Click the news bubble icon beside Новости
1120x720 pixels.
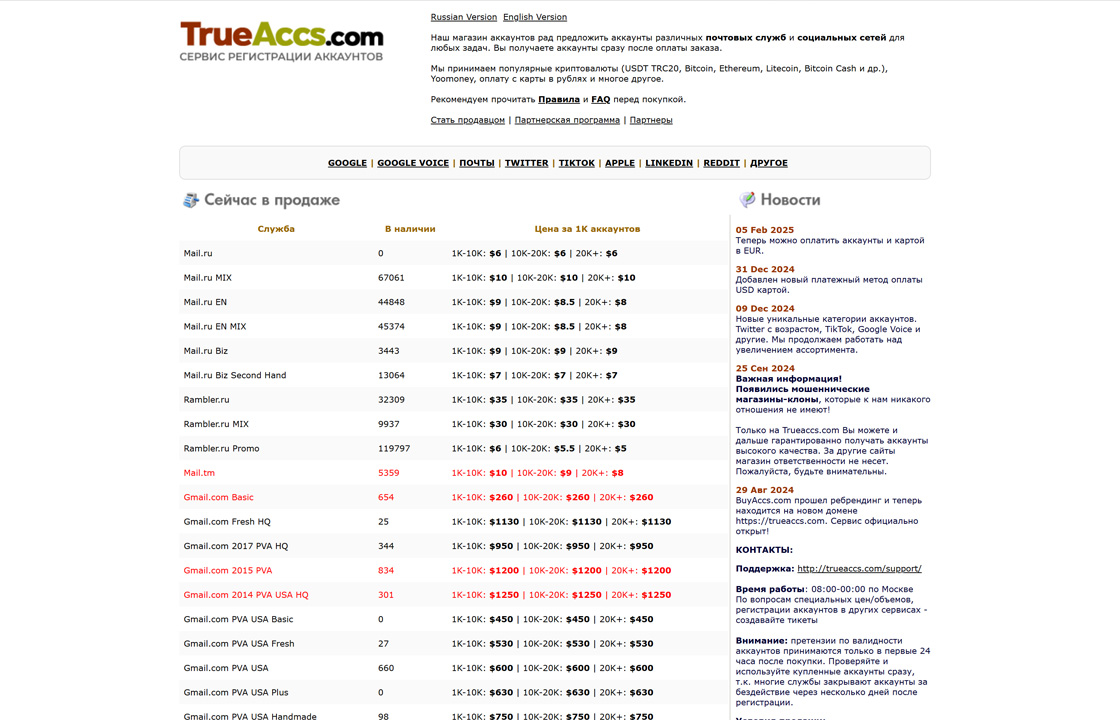(x=747, y=199)
